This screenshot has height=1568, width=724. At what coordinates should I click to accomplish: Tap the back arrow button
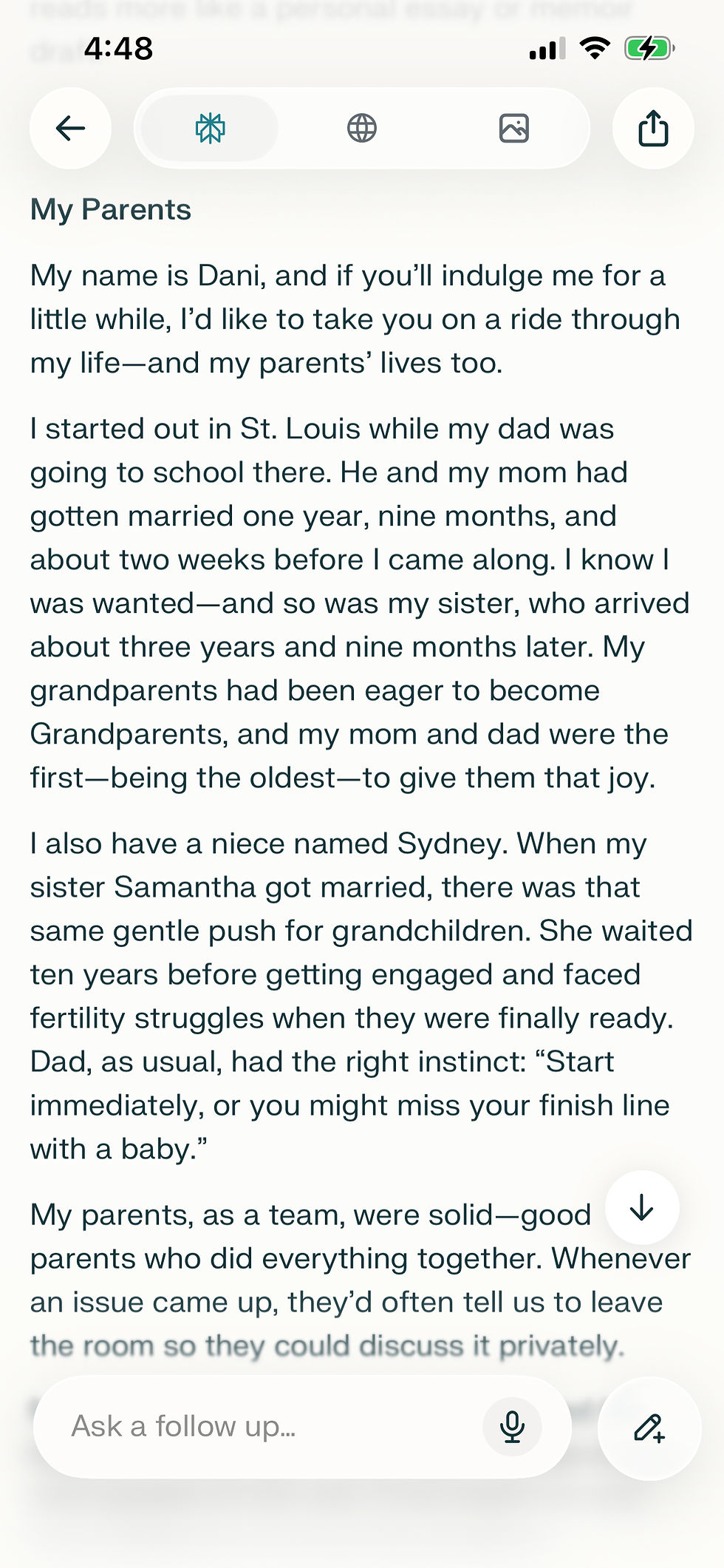coord(70,129)
